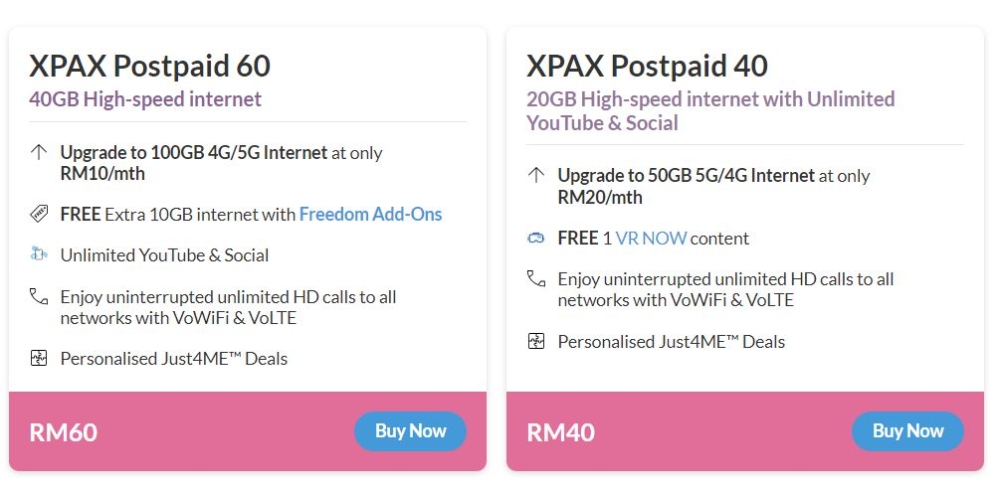Click the RM40 price label
Viewport: 1000px width, 494px height.
(561, 432)
